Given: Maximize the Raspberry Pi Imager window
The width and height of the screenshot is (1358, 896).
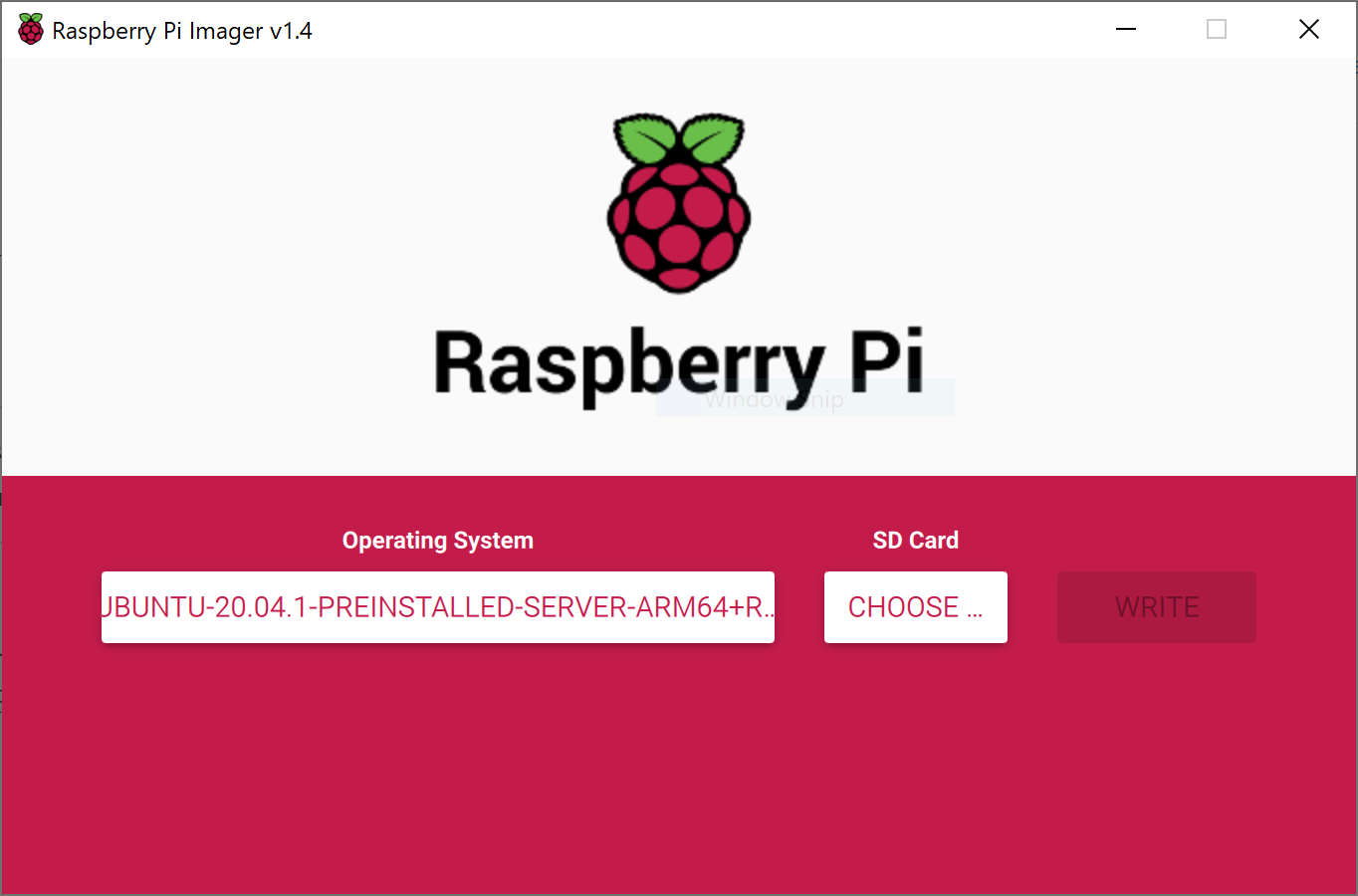Looking at the screenshot, I should click(1216, 29).
